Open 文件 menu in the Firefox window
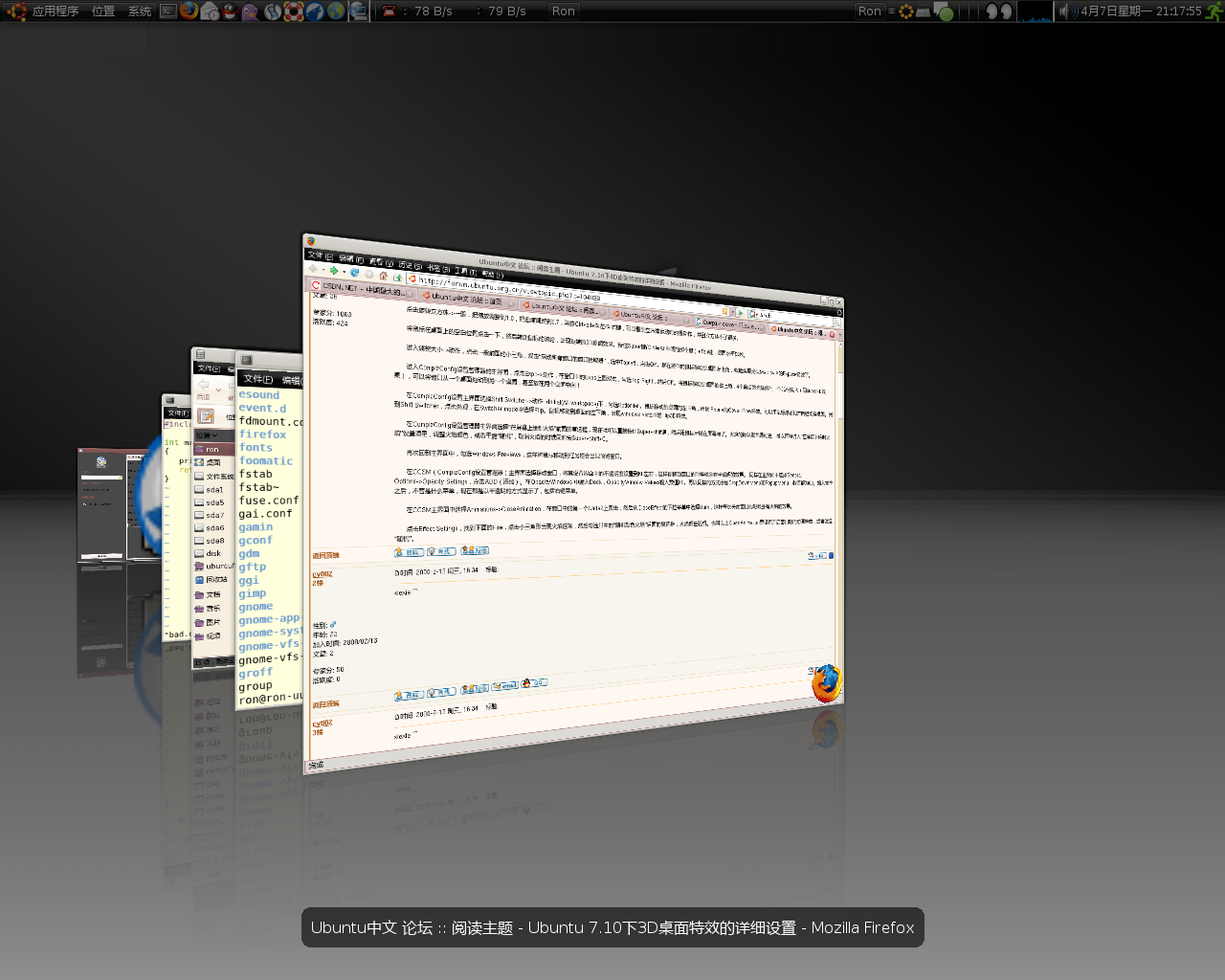Screen dimensions: 1225x980 coord(320,256)
